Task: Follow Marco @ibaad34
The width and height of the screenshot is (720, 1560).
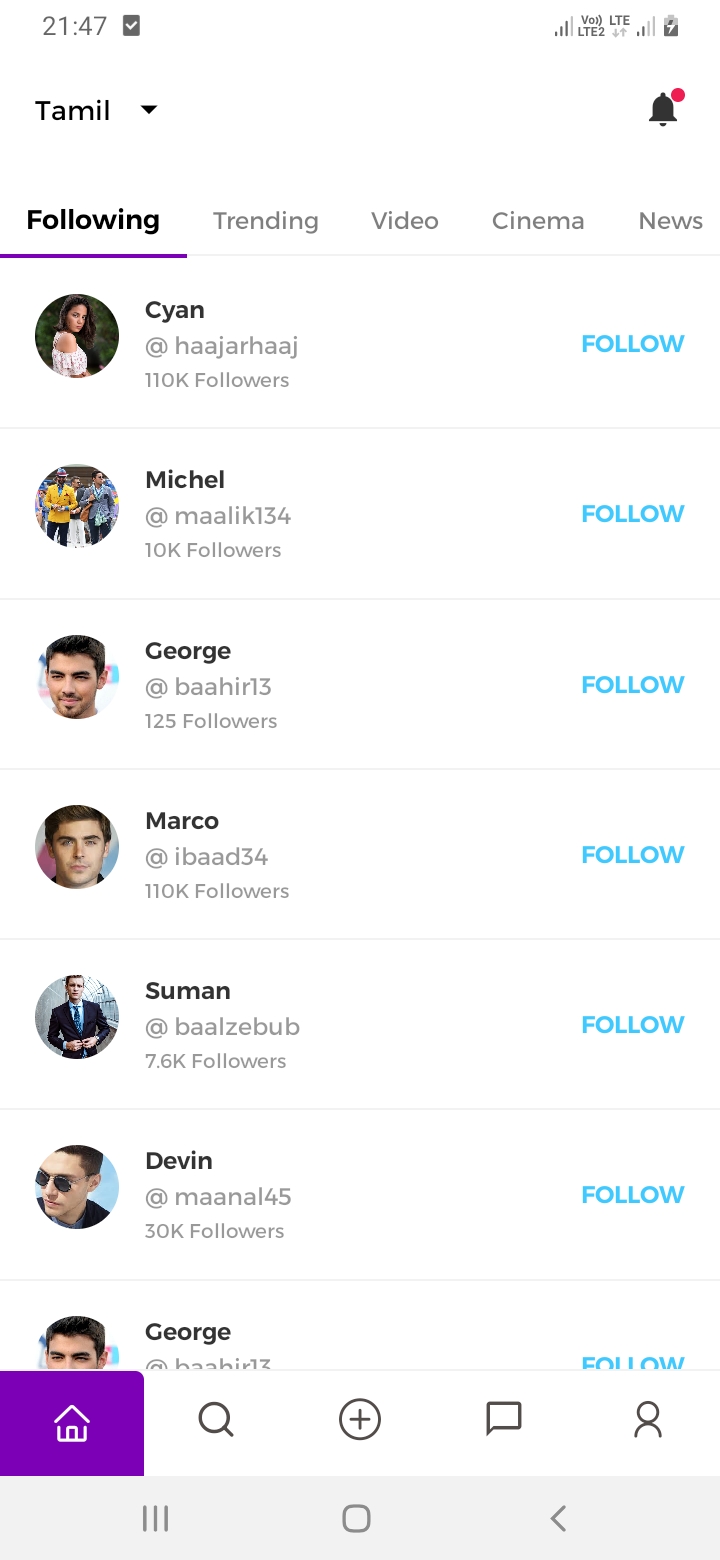Action: [633, 855]
